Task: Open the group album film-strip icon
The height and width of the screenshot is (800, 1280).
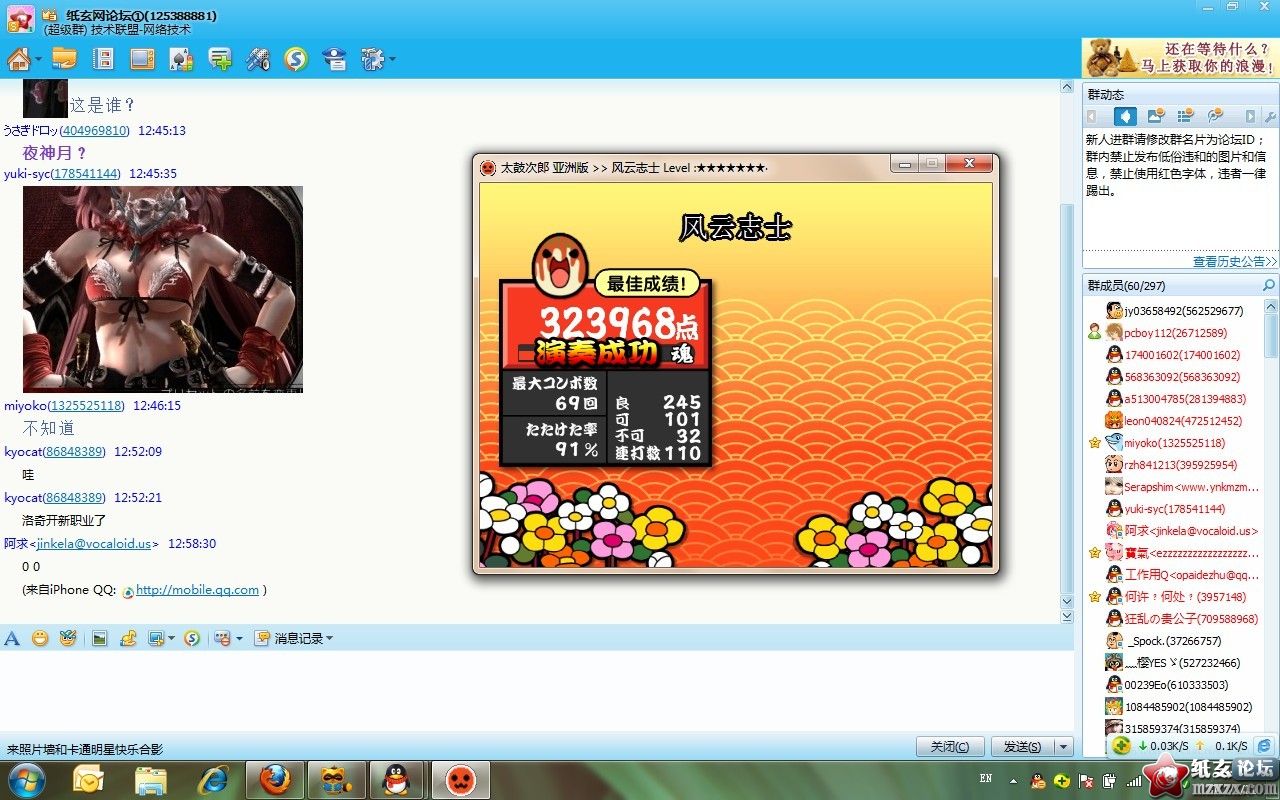Action: (103, 59)
